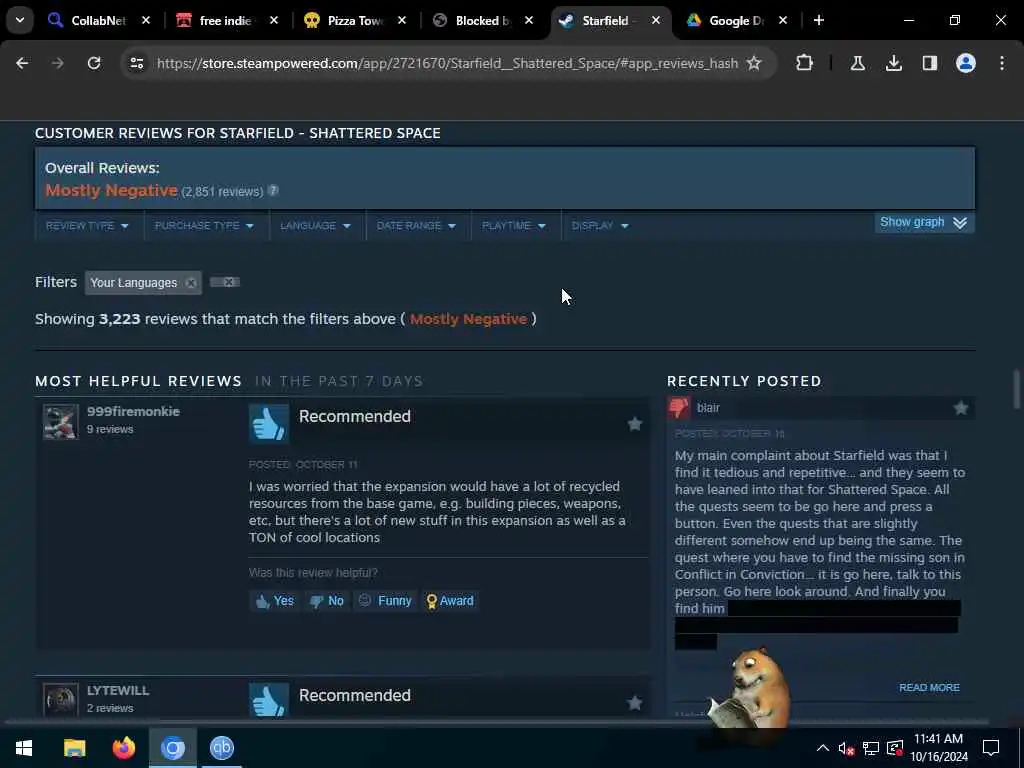Image resolution: width=1024 pixels, height=768 pixels.
Task: Open the Windows Start menu
Action: [24, 748]
